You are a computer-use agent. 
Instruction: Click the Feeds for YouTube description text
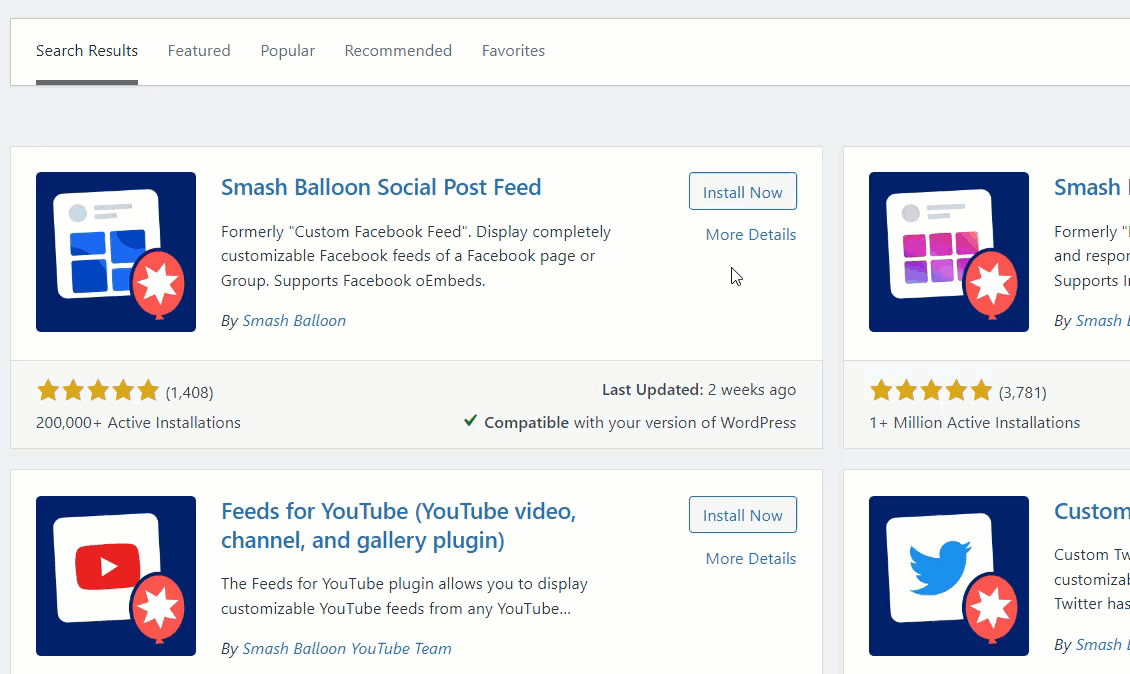(404, 596)
